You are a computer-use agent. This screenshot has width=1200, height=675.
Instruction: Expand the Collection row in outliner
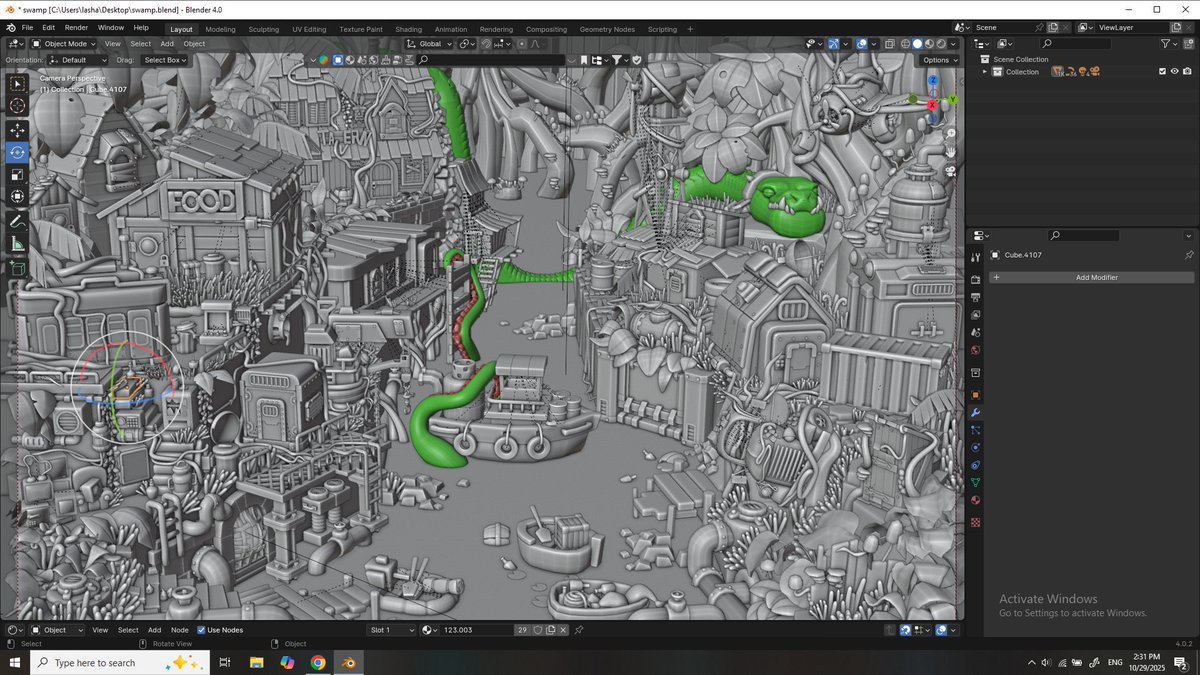click(x=984, y=71)
